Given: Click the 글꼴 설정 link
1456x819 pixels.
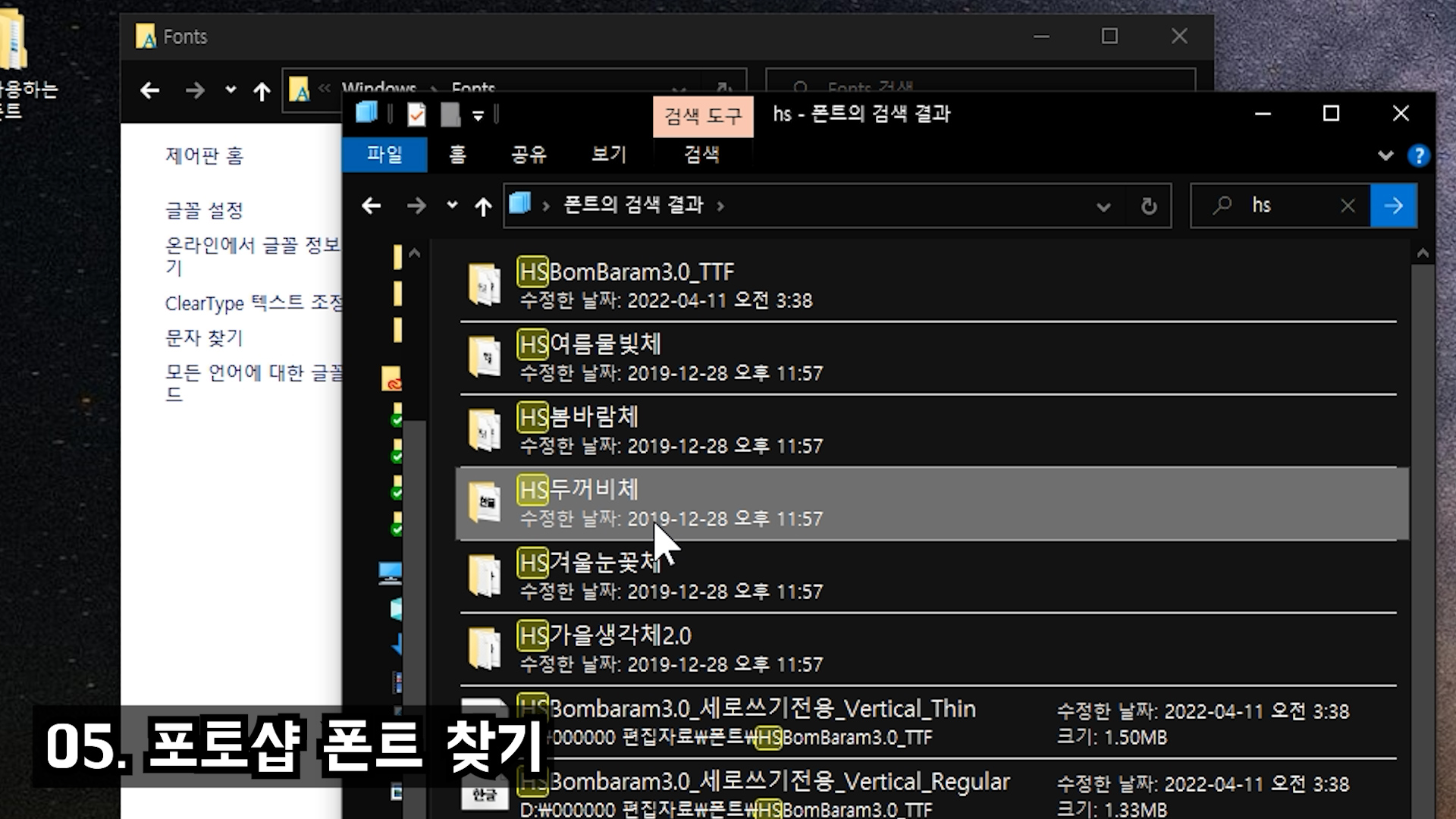Looking at the screenshot, I should pos(204,210).
